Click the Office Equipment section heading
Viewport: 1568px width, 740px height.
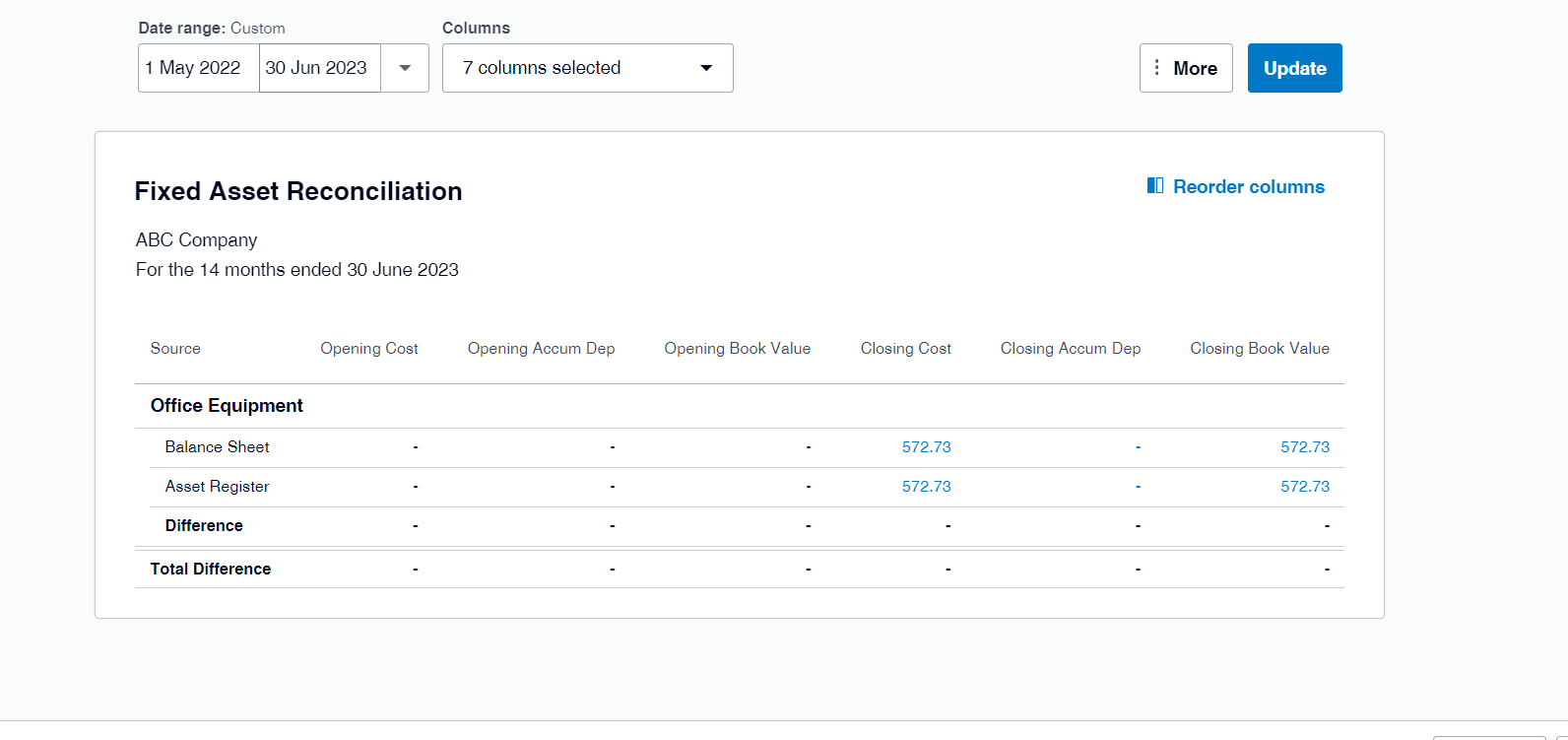tap(227, 406)
